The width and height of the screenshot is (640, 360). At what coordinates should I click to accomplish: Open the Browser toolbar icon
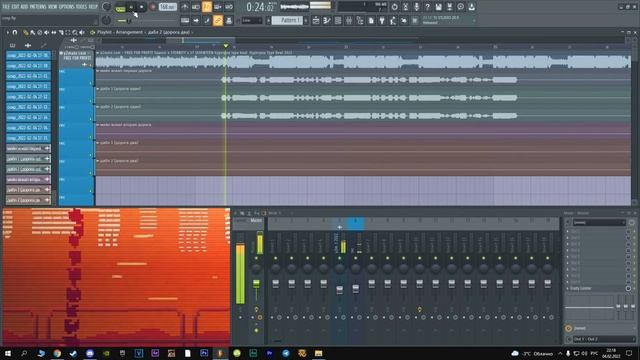360,20
